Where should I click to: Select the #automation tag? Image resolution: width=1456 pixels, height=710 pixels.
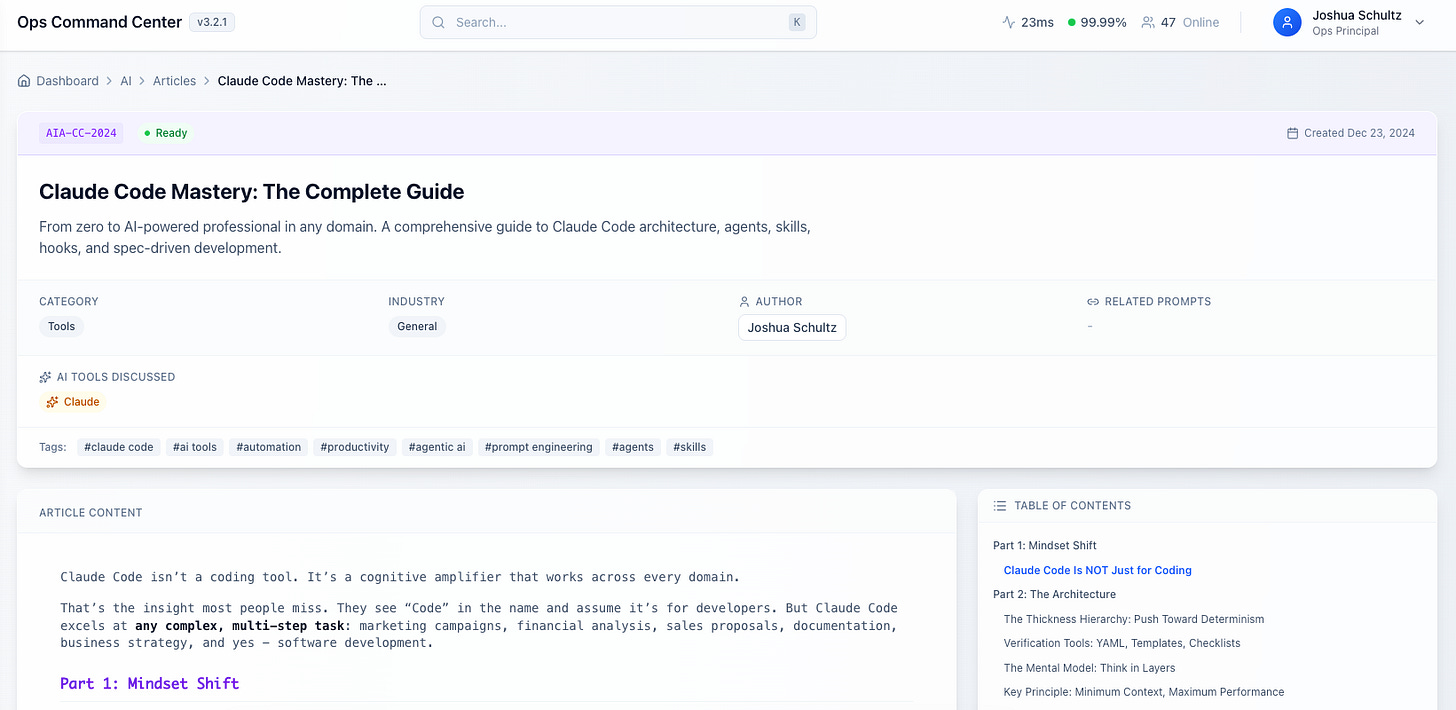tap(269, 447)
